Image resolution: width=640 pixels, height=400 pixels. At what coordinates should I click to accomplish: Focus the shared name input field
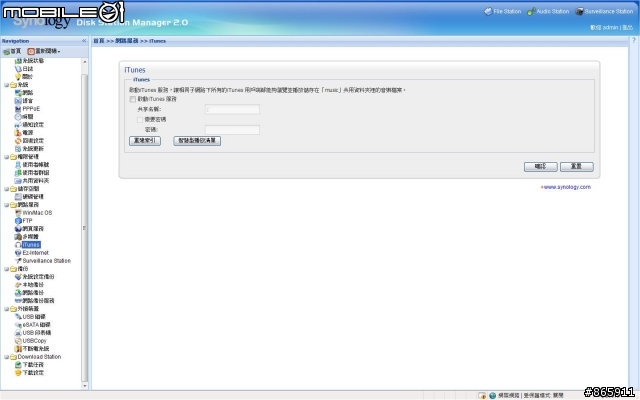coord(232,109)
